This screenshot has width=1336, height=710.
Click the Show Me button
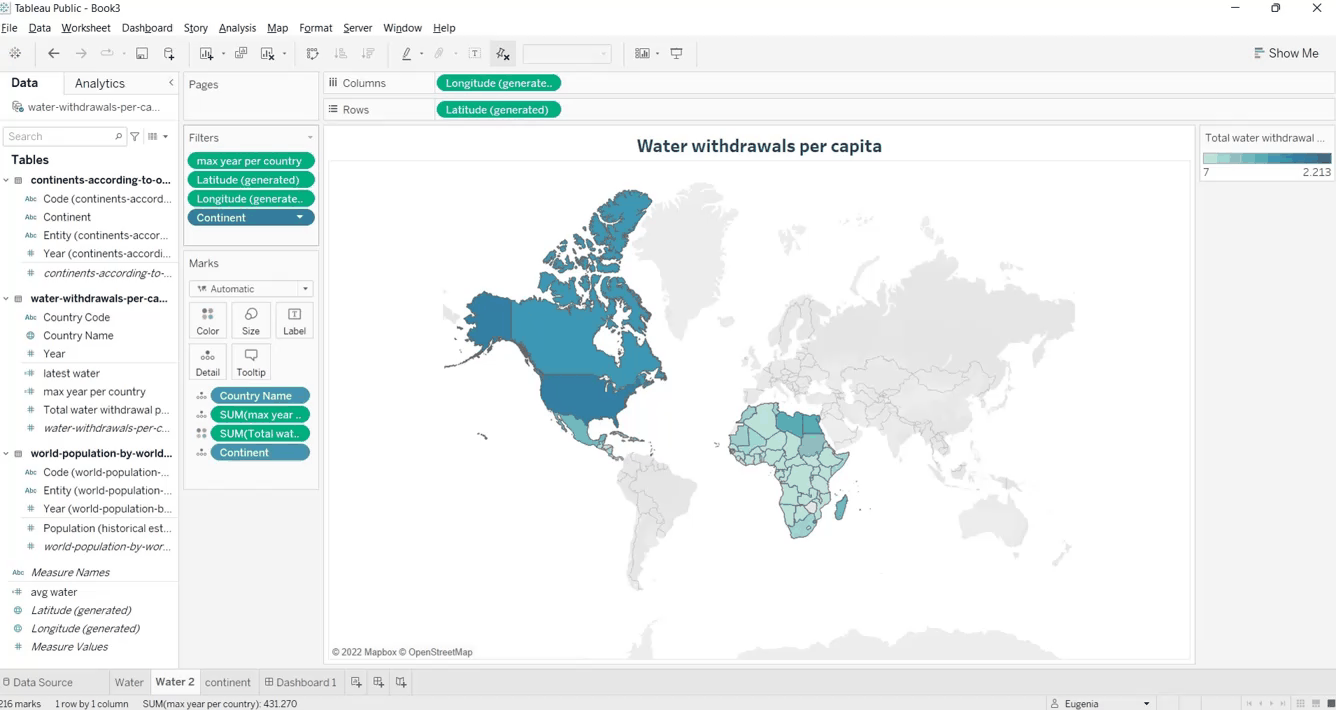click(x=1286, y=54)
